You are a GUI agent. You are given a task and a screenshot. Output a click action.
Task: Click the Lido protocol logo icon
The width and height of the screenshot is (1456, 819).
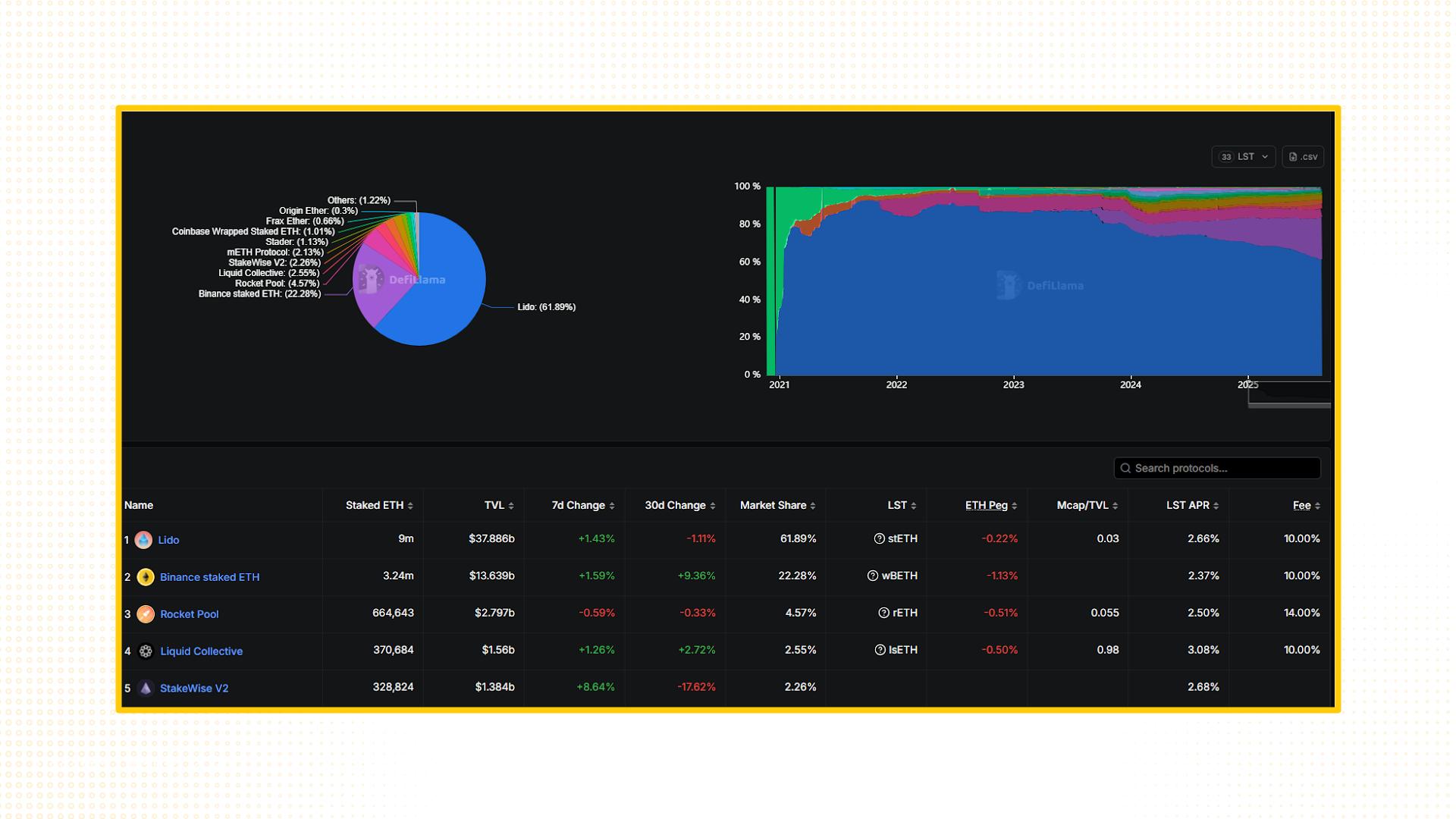[x=143, y=540]
